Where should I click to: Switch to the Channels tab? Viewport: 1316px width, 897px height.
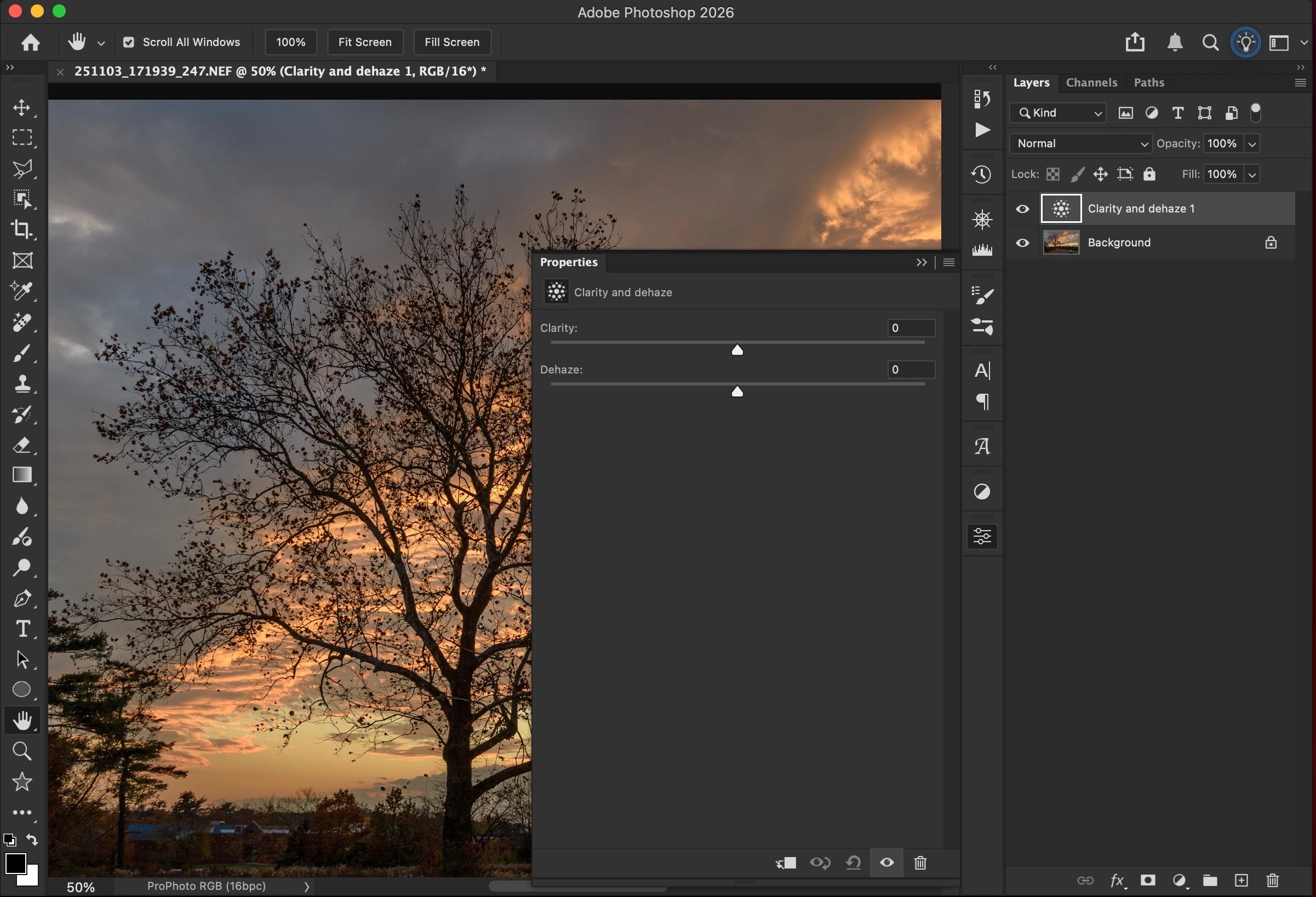pos(1091,83)
